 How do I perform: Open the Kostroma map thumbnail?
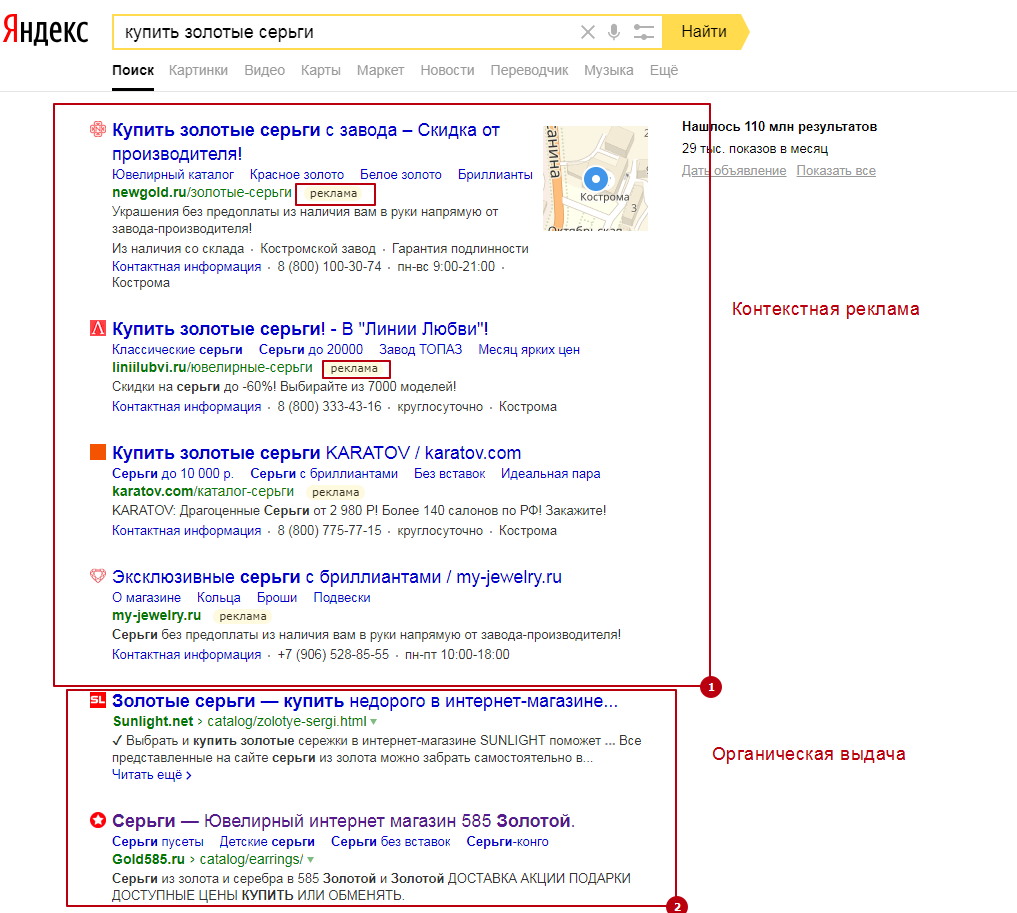point(595,178)
